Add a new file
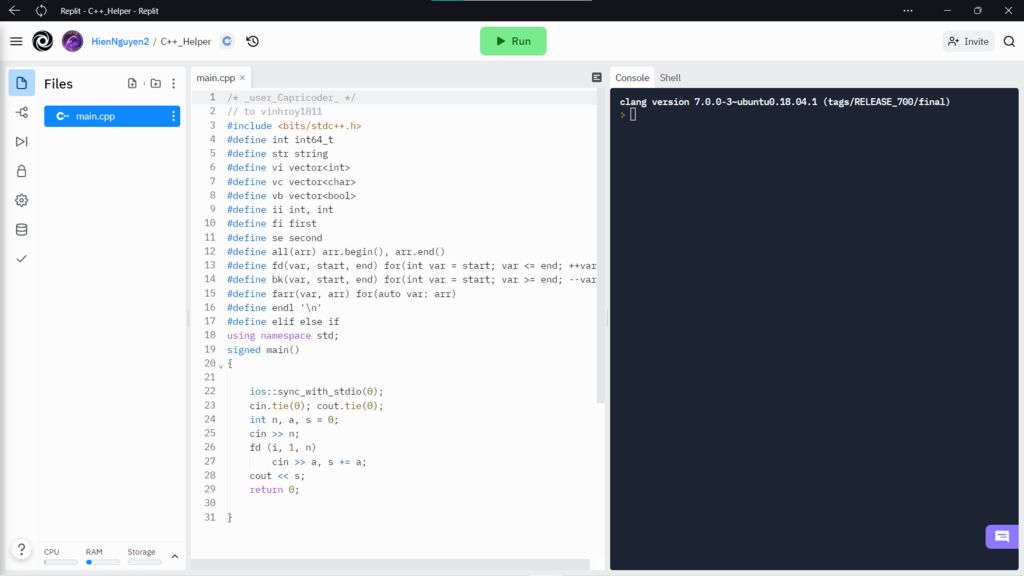1024x576 pixels. point(133,84)
